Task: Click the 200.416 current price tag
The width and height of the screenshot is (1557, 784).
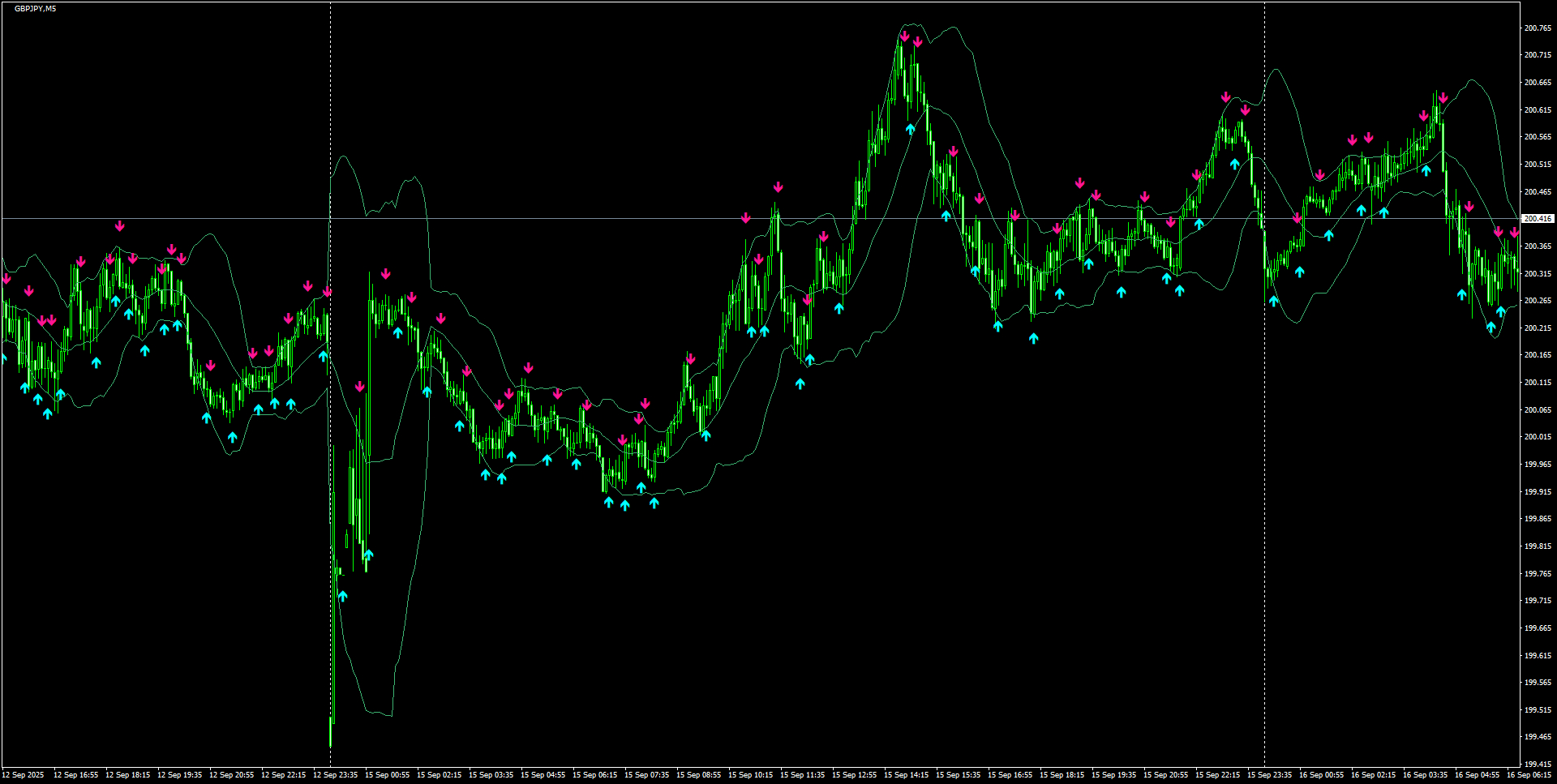Action: (x=1538, y=218)
